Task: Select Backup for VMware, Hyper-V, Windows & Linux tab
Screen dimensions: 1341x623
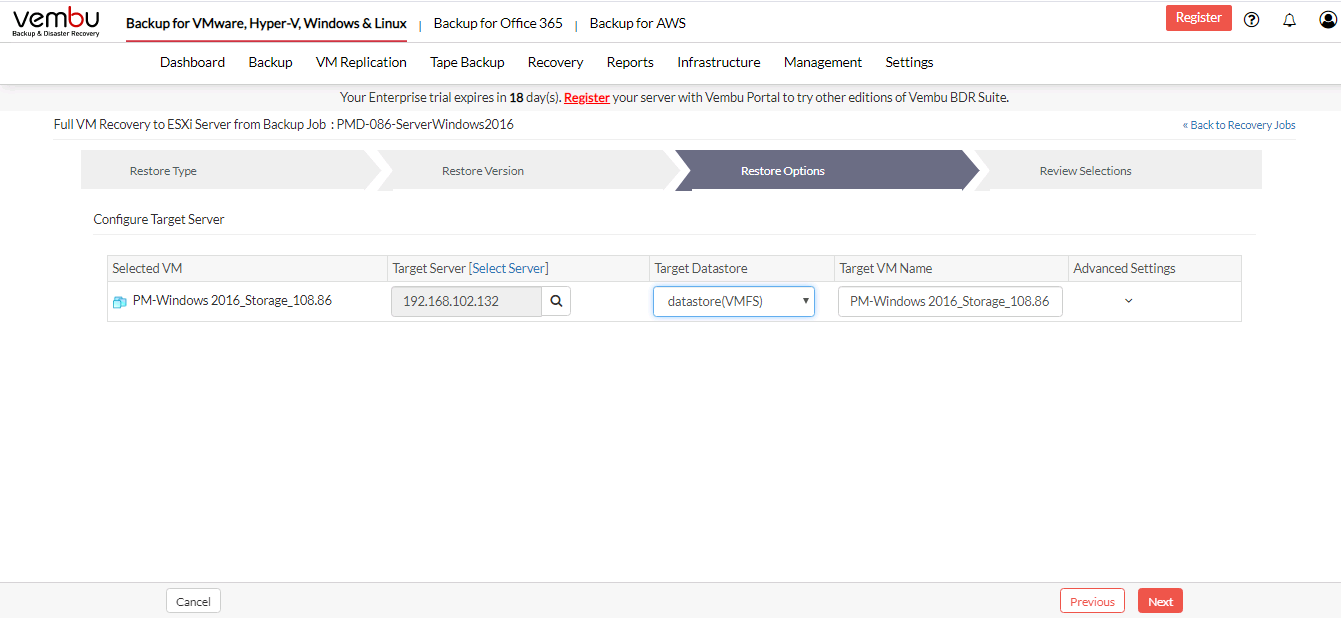Action: pyautogui.click(x=266, y=23)
